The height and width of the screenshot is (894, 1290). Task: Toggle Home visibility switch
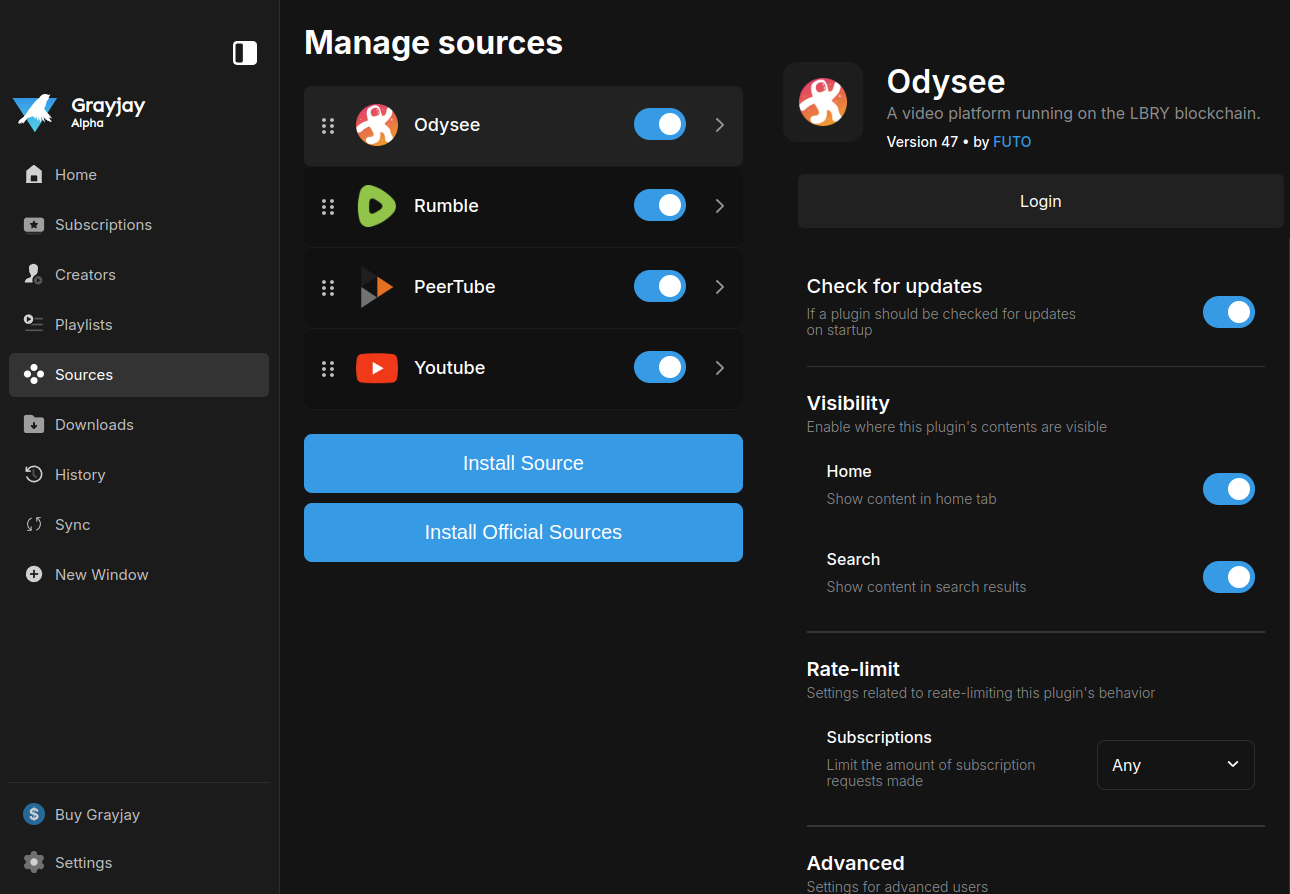coord(1229,489)
